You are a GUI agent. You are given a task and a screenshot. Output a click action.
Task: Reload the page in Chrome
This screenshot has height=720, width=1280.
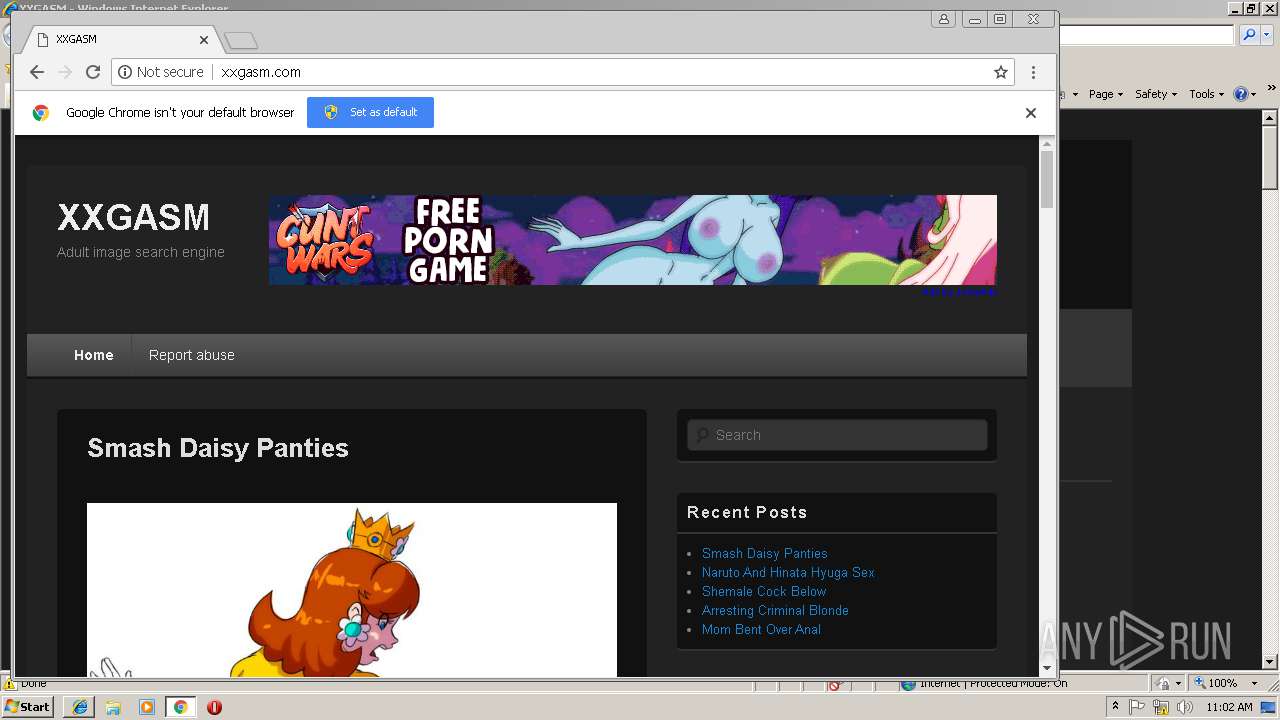[x=93, y=72]
